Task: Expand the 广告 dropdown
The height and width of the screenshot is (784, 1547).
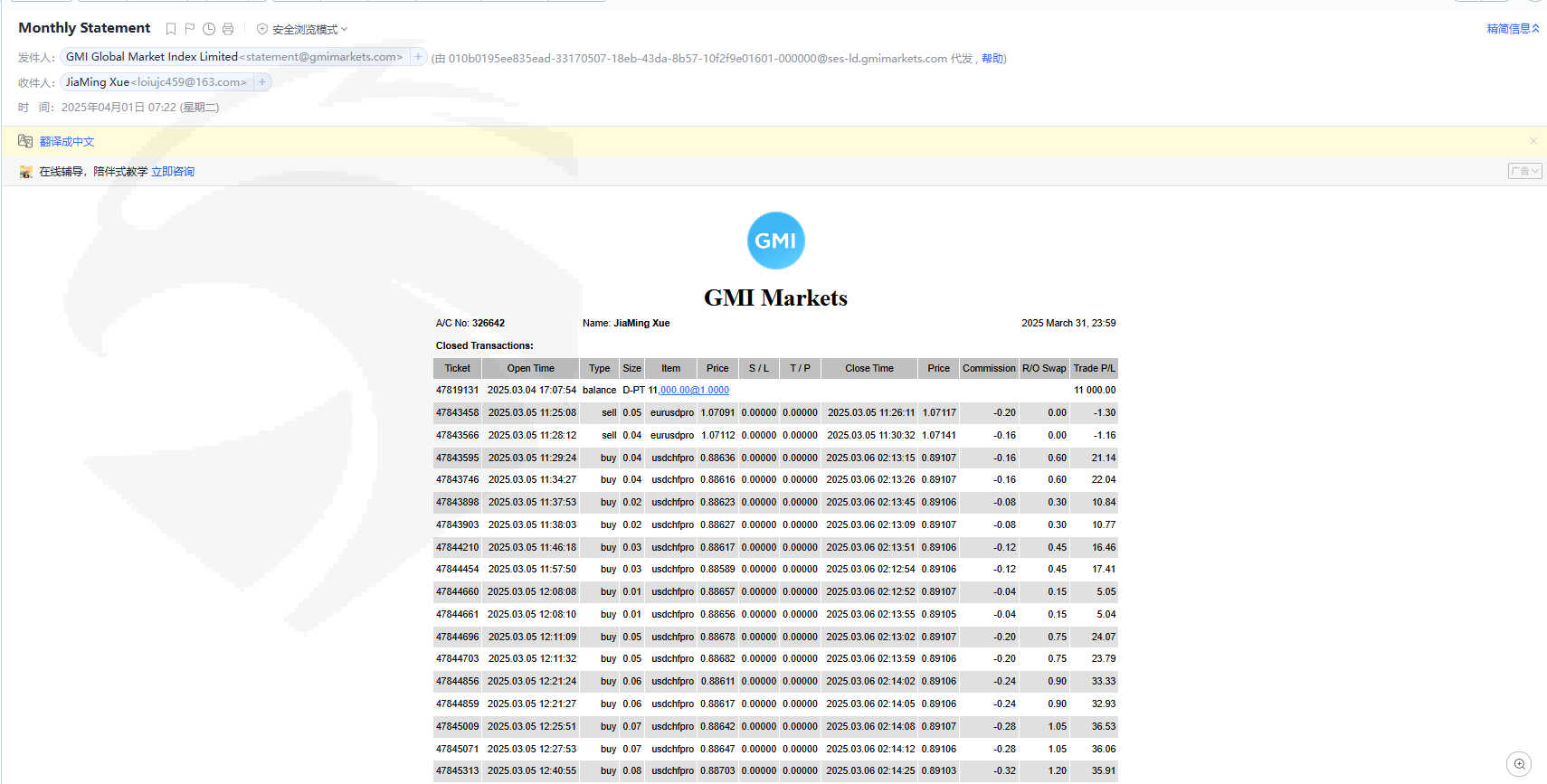Action: pos(1524,171)
